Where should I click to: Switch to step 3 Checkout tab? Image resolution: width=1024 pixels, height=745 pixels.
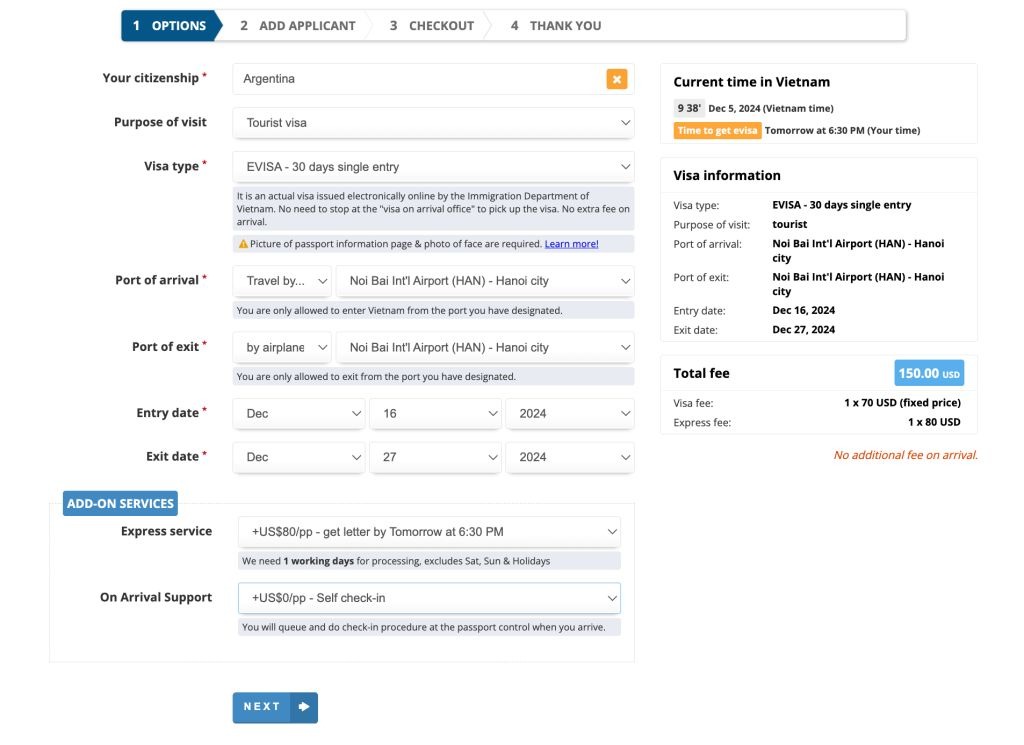point(431,26)
